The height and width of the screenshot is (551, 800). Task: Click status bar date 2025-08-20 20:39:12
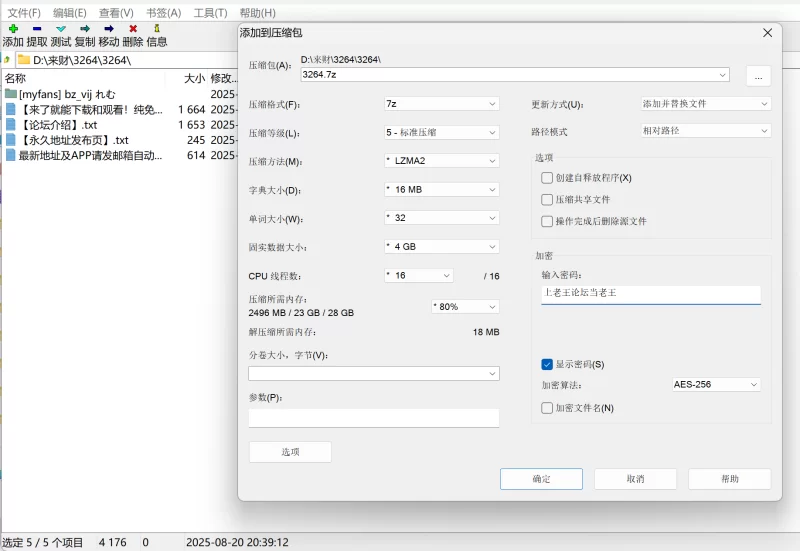[x=237, y=542]
